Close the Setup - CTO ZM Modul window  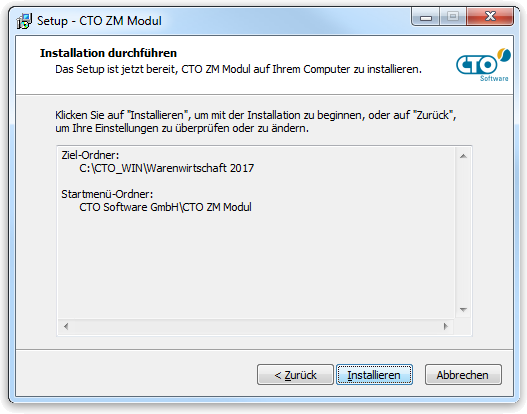click(x=490, y=17)
